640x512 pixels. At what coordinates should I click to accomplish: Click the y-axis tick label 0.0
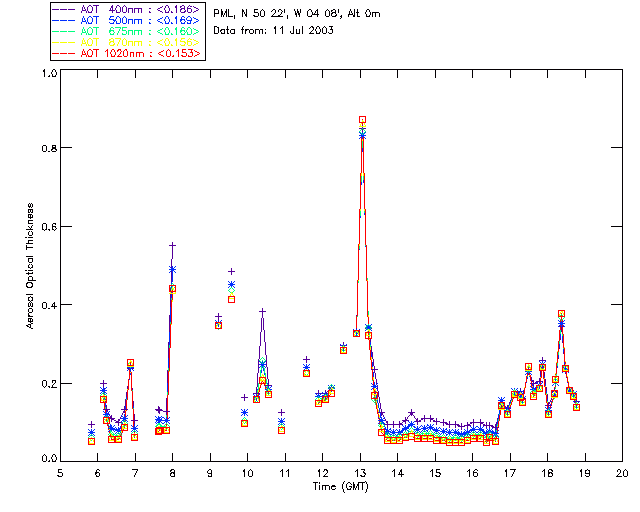[x=49, y=459]
